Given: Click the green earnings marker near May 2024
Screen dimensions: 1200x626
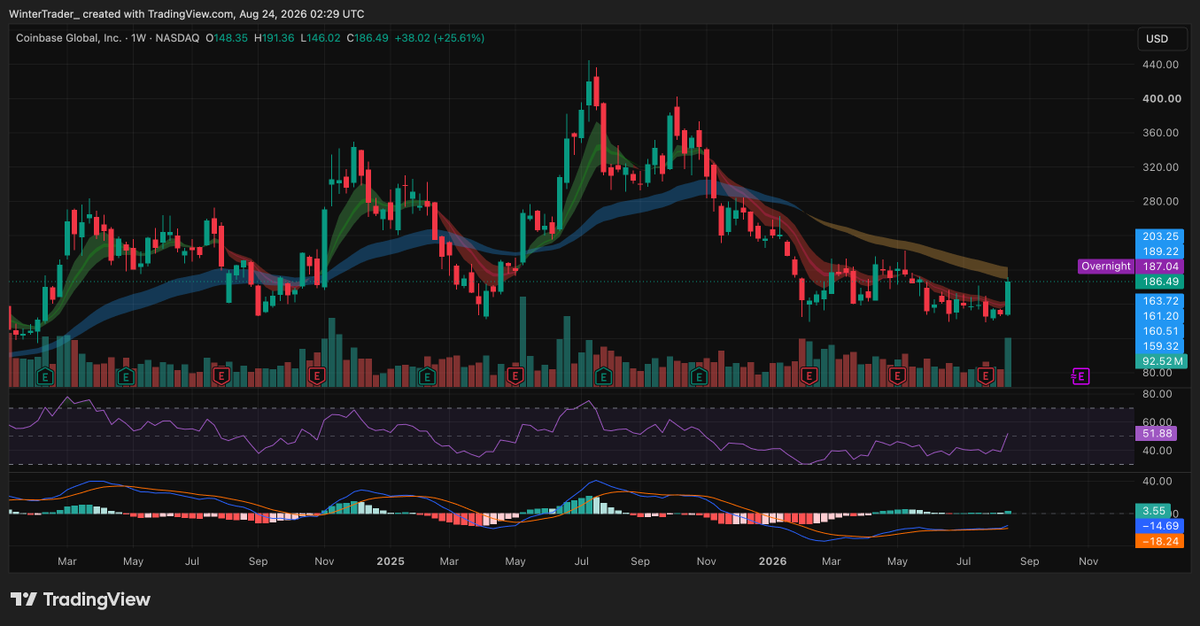Looking at the screenshot, I should tap(126, 377).
